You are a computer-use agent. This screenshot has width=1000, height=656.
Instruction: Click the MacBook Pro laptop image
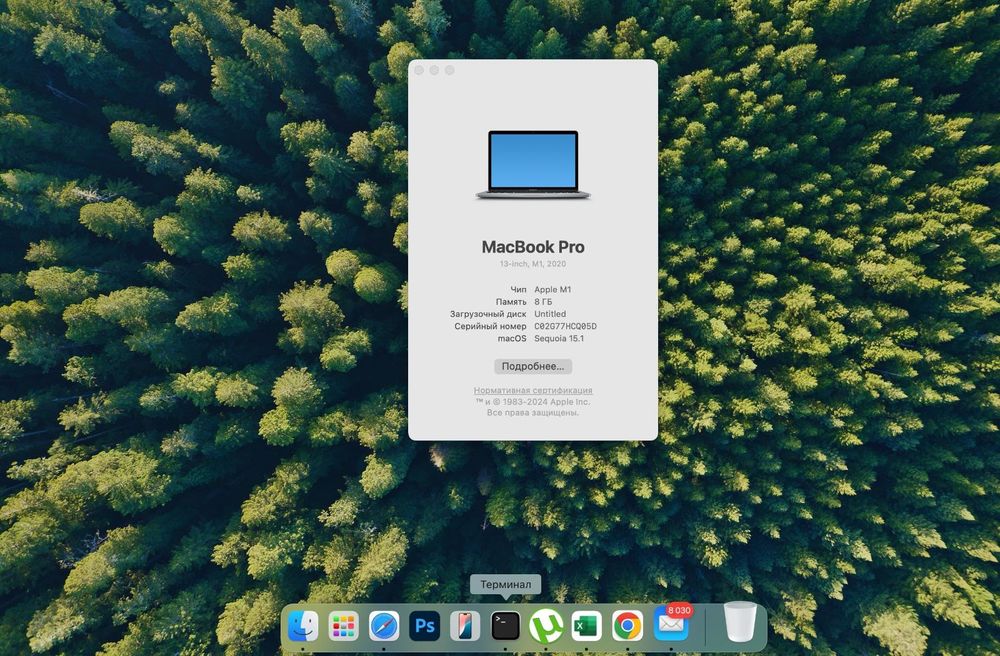pyautogui.click(x=533, y=165)
